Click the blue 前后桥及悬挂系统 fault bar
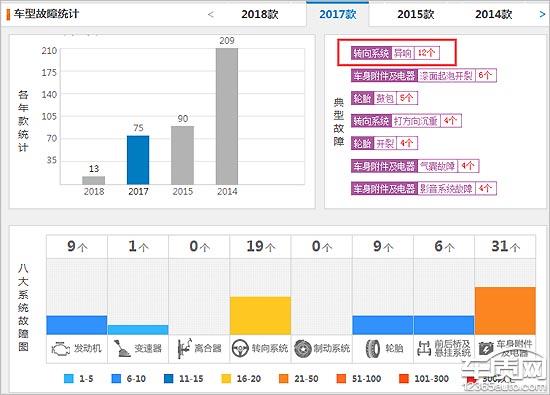The height and width of the screenshot is (395, 550). click(x=444, y=325)
